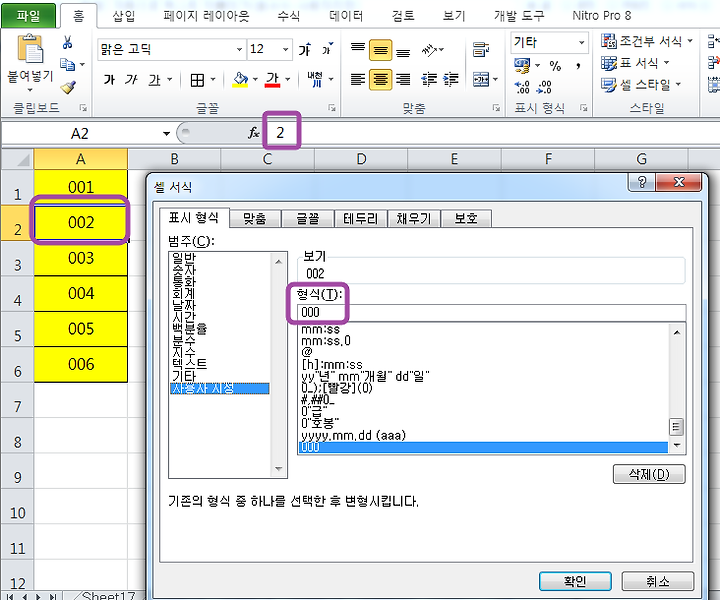Open the font name dropdown 맑은 고딕
Viewport: 720px width, 600px height.
239,49
